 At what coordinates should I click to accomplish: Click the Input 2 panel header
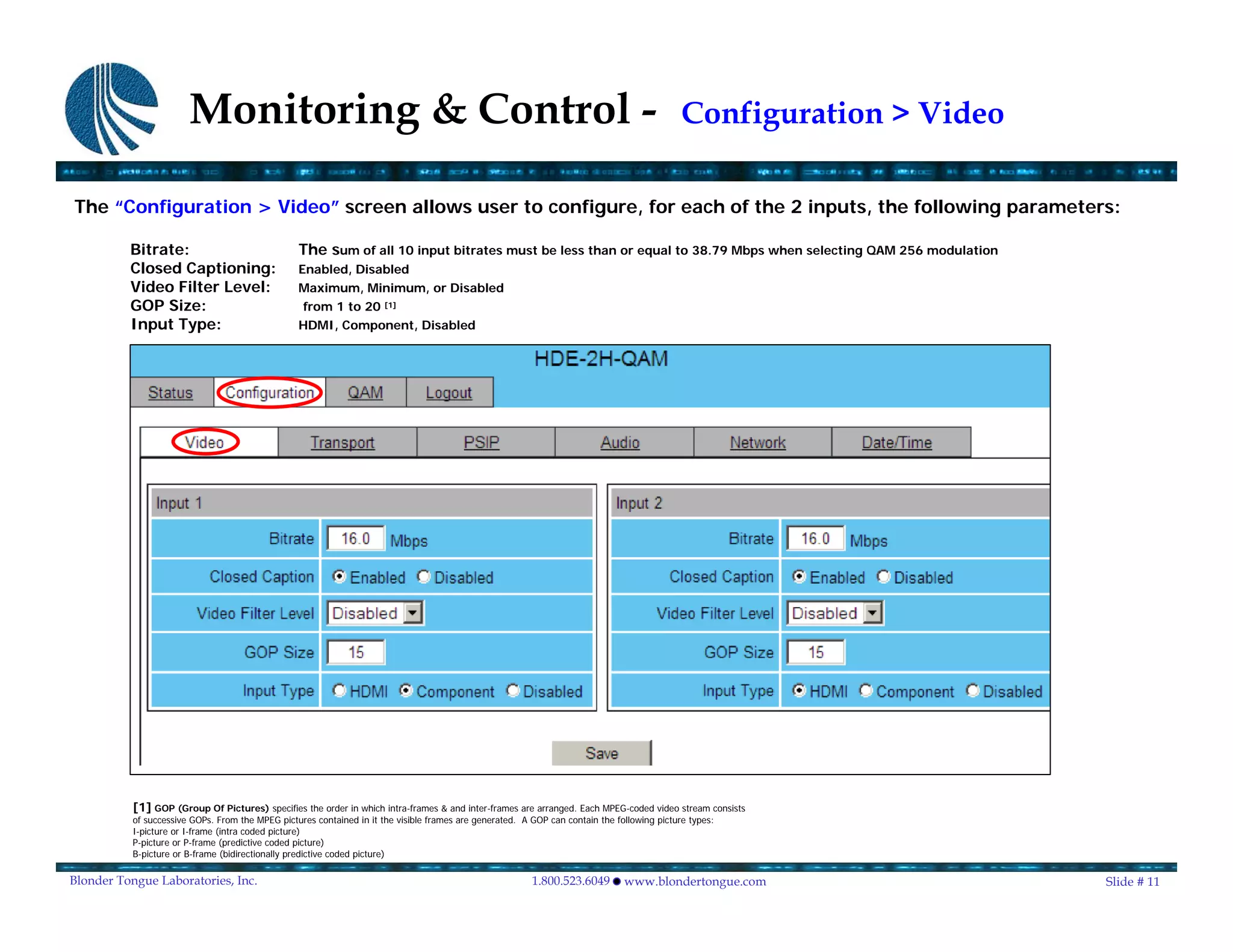tap(830, 502)
